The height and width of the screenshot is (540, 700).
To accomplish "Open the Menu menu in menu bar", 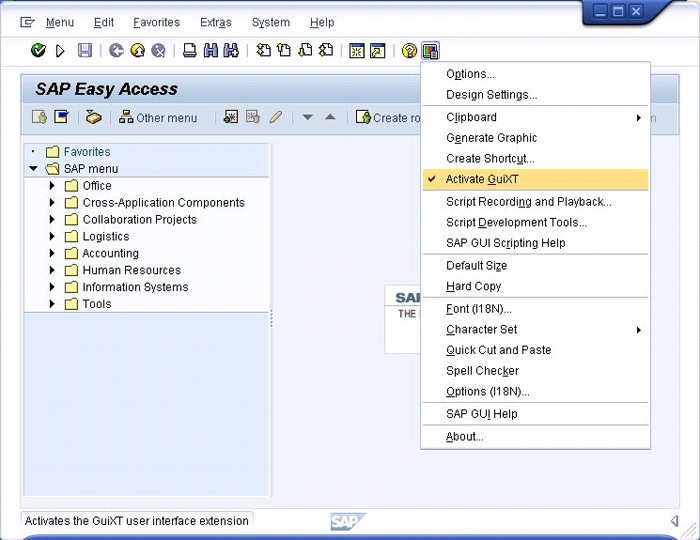I will point(60,22).
